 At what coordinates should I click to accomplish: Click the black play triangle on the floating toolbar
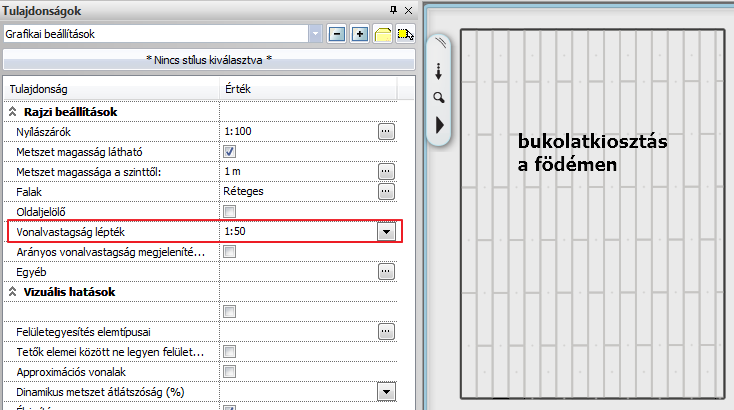click(439, 125)
